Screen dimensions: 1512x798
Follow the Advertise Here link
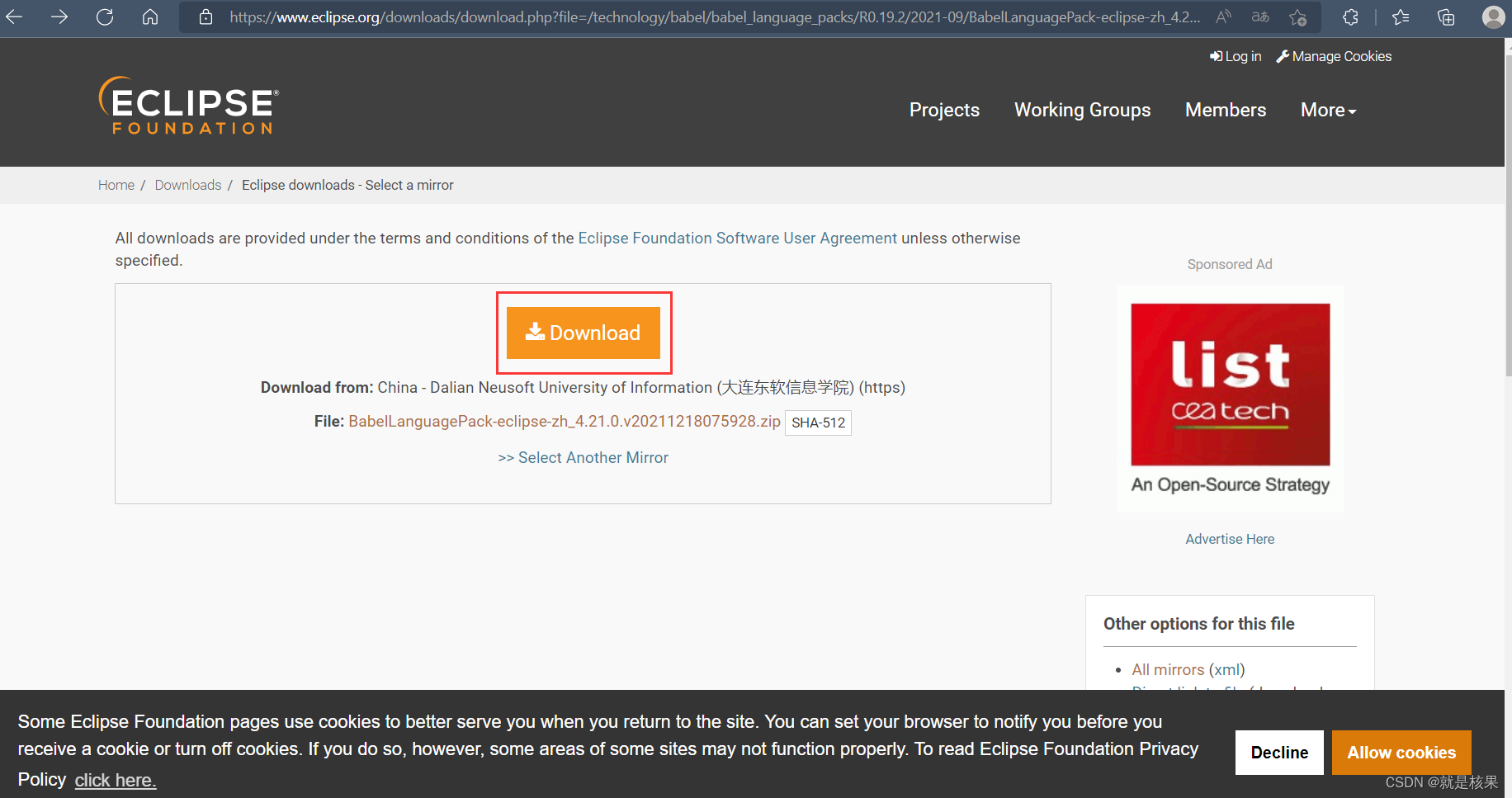coord(1230,539)
